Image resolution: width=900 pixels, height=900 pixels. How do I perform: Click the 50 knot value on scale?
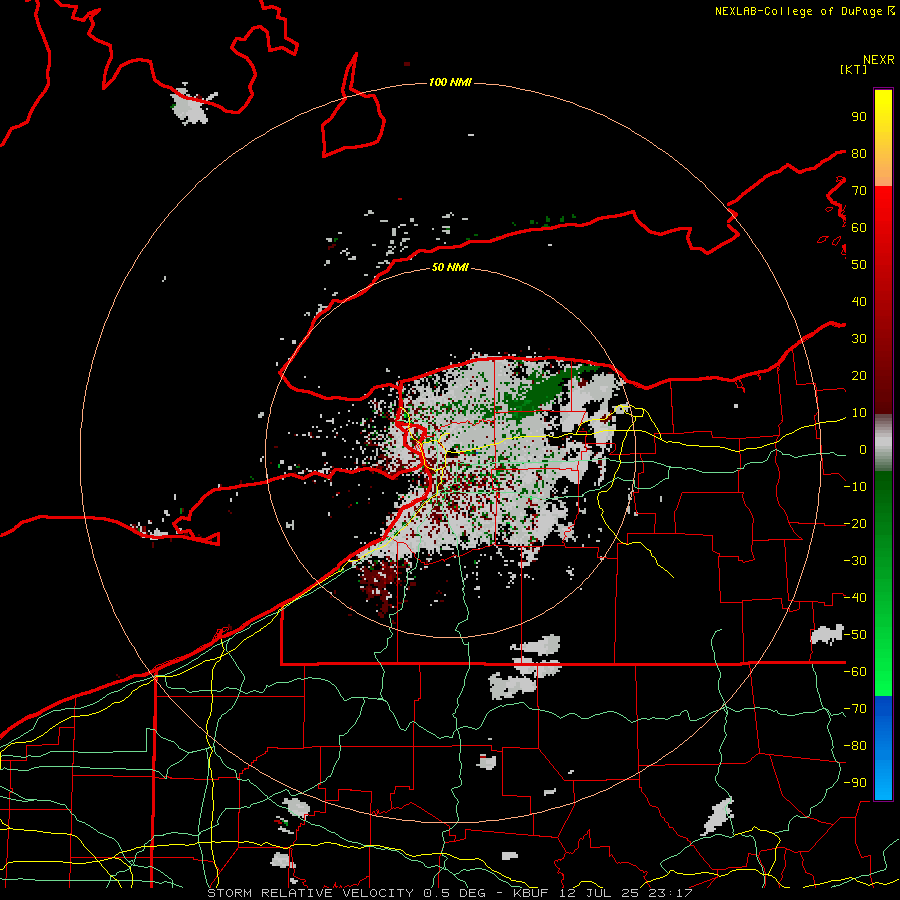pos(859,265)
